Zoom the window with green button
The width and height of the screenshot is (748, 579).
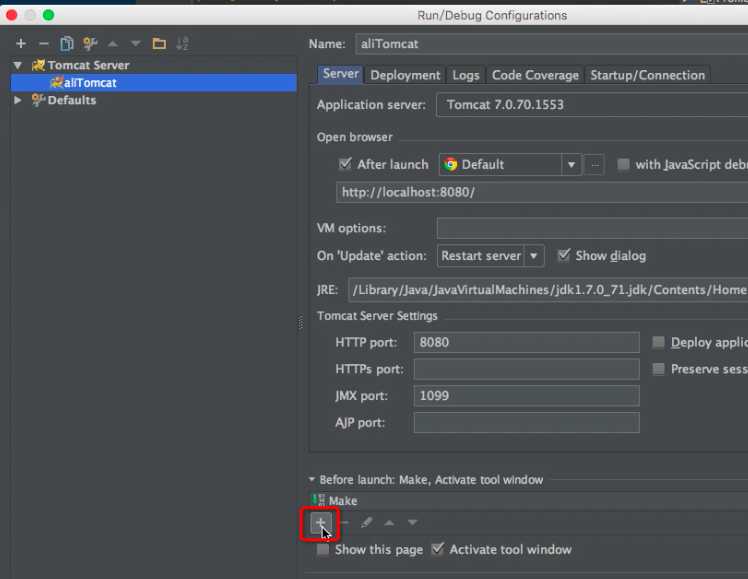(48, 15)
